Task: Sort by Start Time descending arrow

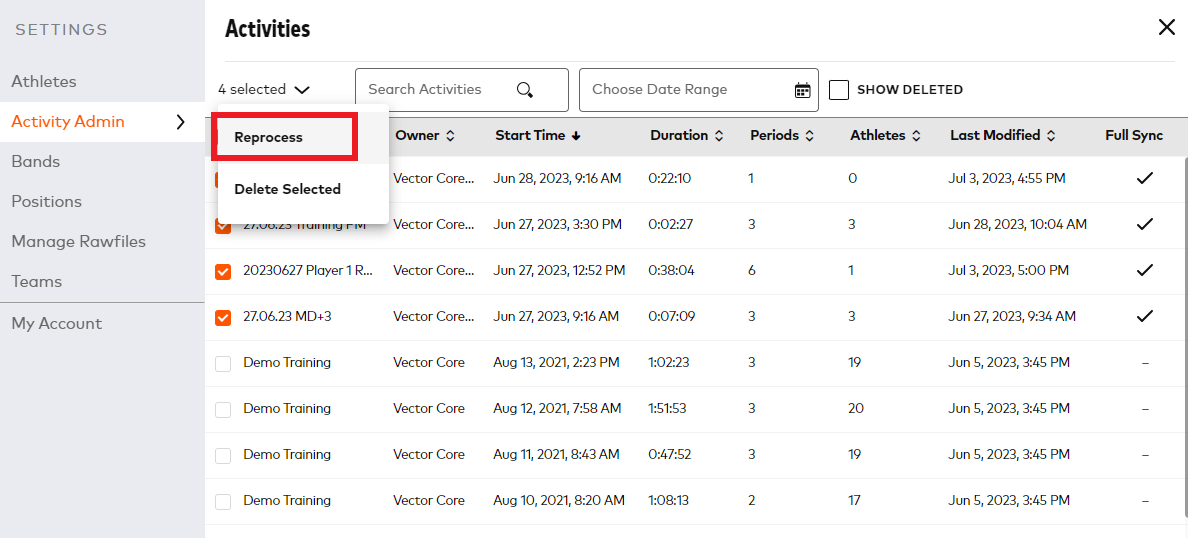Action: 576,136
